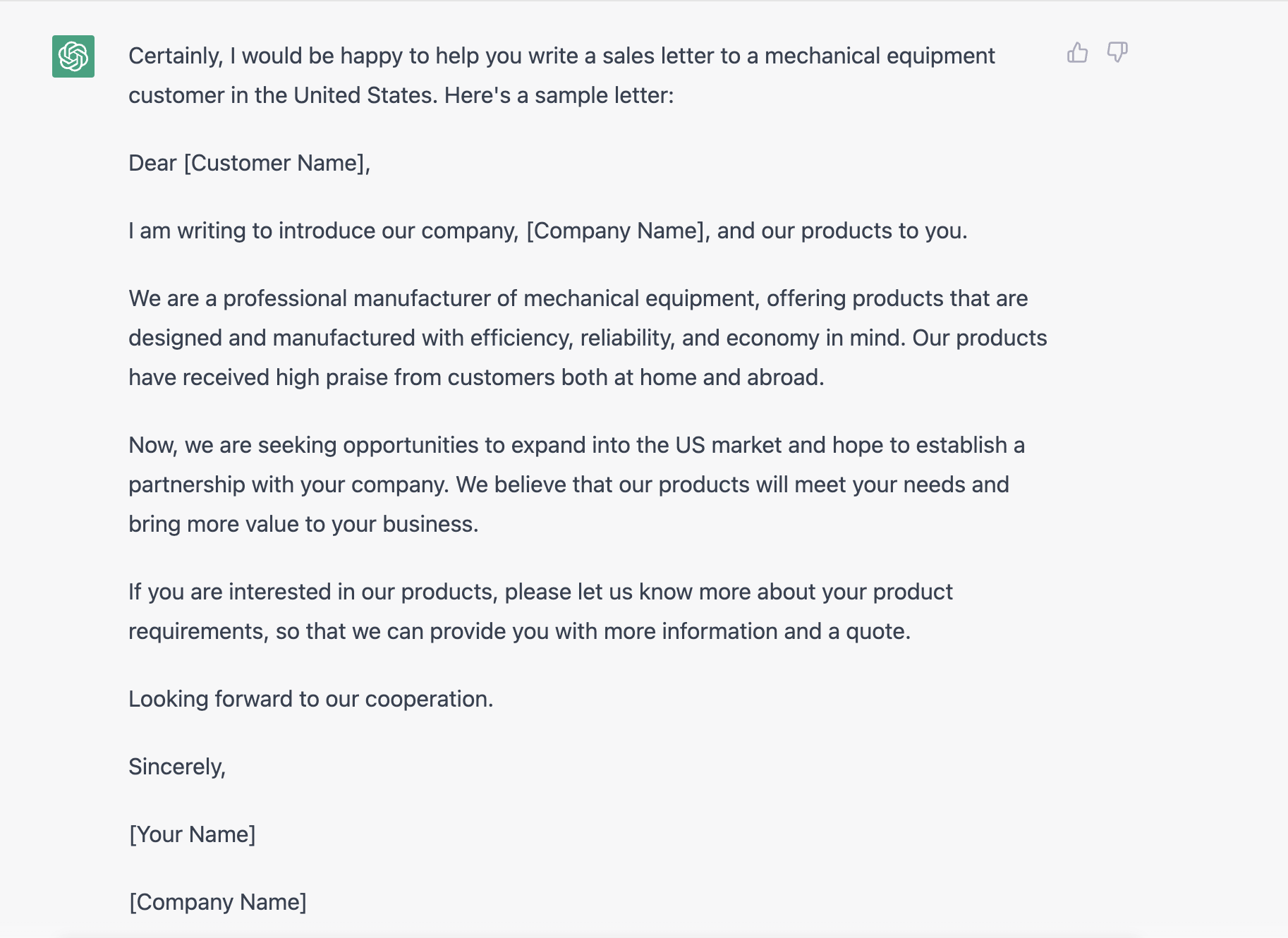This screenshot has height=938, width=1288.
Task: Click 'requirements, so that we can provide' line
Action: (520, 631)
